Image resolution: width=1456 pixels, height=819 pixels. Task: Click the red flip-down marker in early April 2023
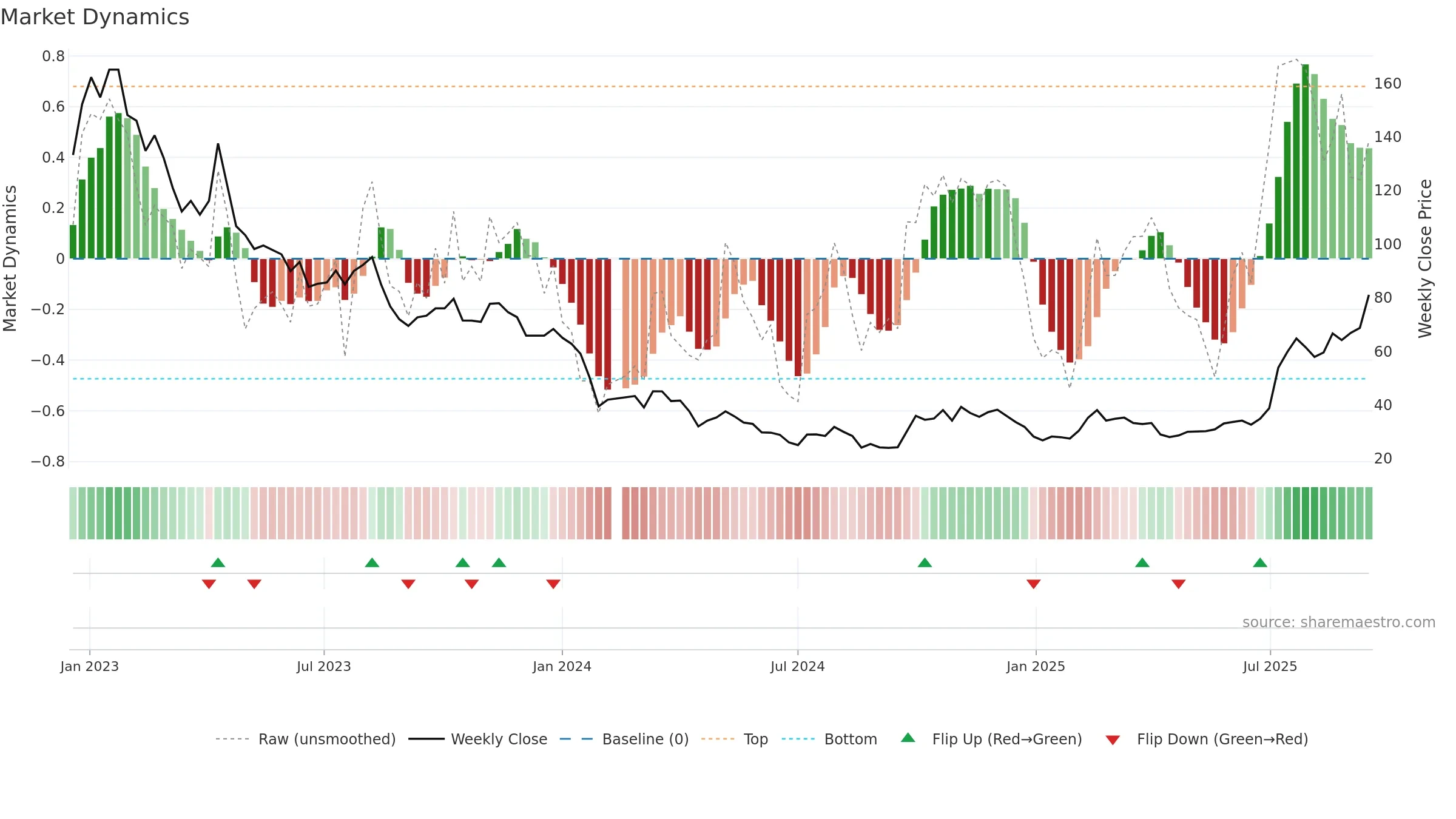click(x=209, y=584)
